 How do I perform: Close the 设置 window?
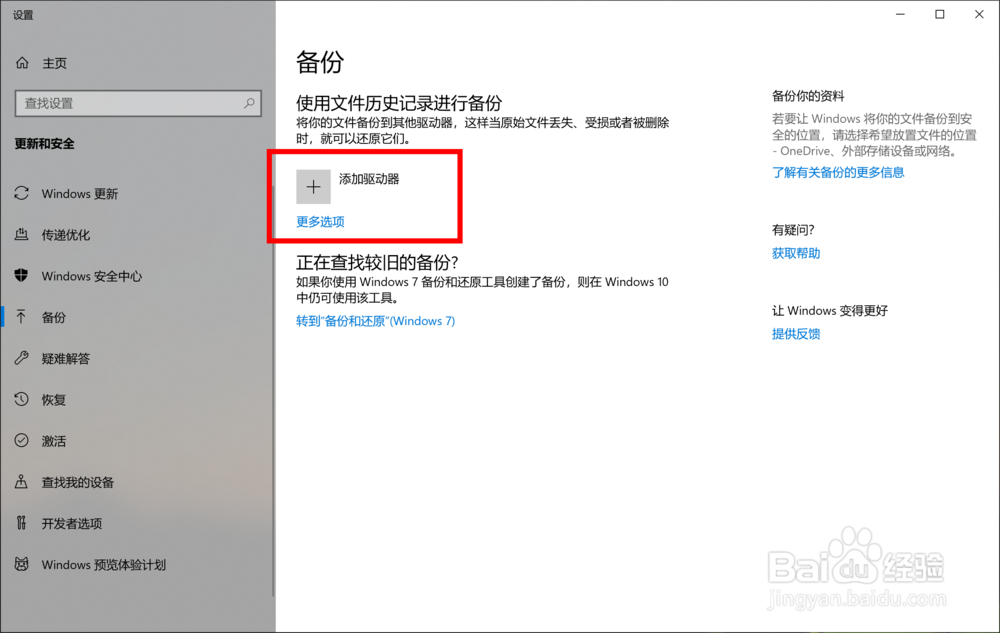point(979,14)
